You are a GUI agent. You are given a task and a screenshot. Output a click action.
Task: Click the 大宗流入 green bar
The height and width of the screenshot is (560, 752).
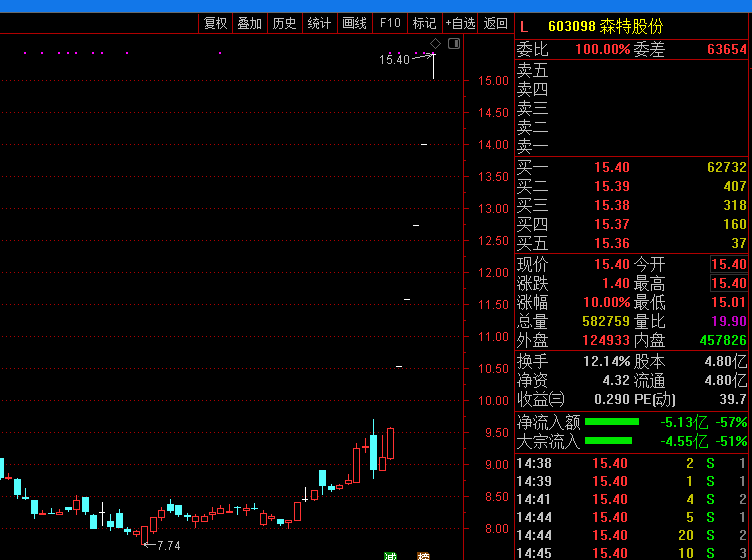[608, 441]
